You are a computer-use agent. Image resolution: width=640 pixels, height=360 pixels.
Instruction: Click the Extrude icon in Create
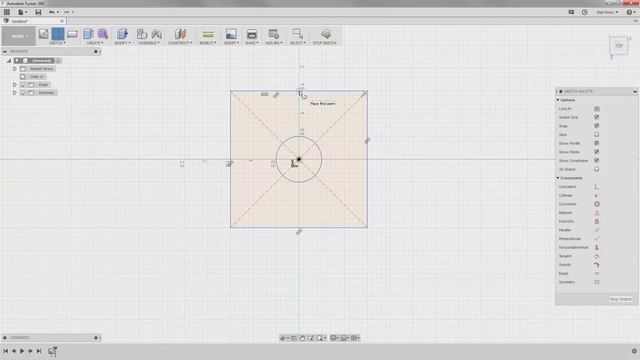click(x=88, y=34)
